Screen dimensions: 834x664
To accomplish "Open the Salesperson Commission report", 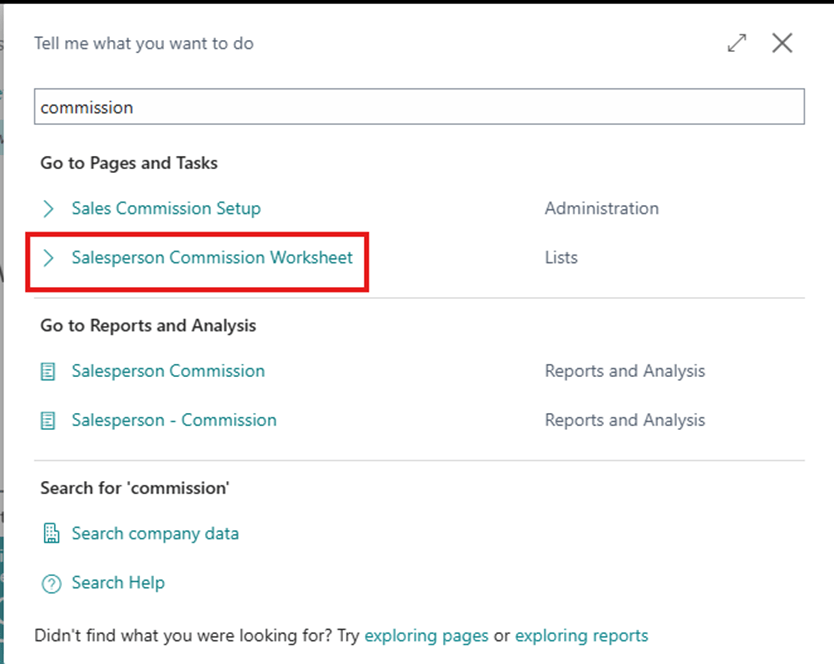I will click(168, 371).
